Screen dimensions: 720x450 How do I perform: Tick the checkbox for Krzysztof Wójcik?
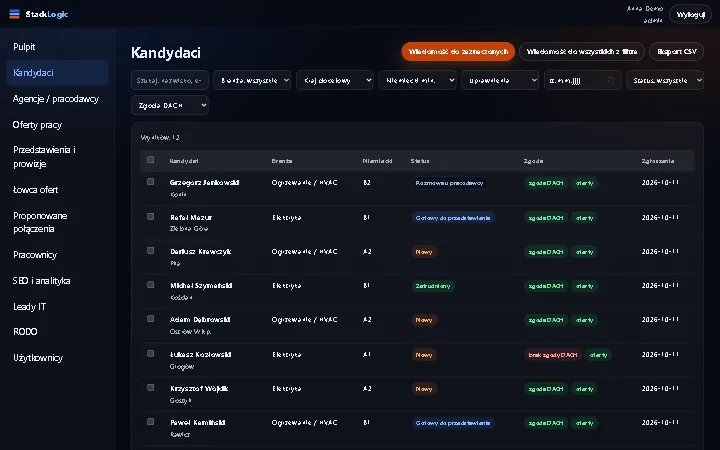150,388
